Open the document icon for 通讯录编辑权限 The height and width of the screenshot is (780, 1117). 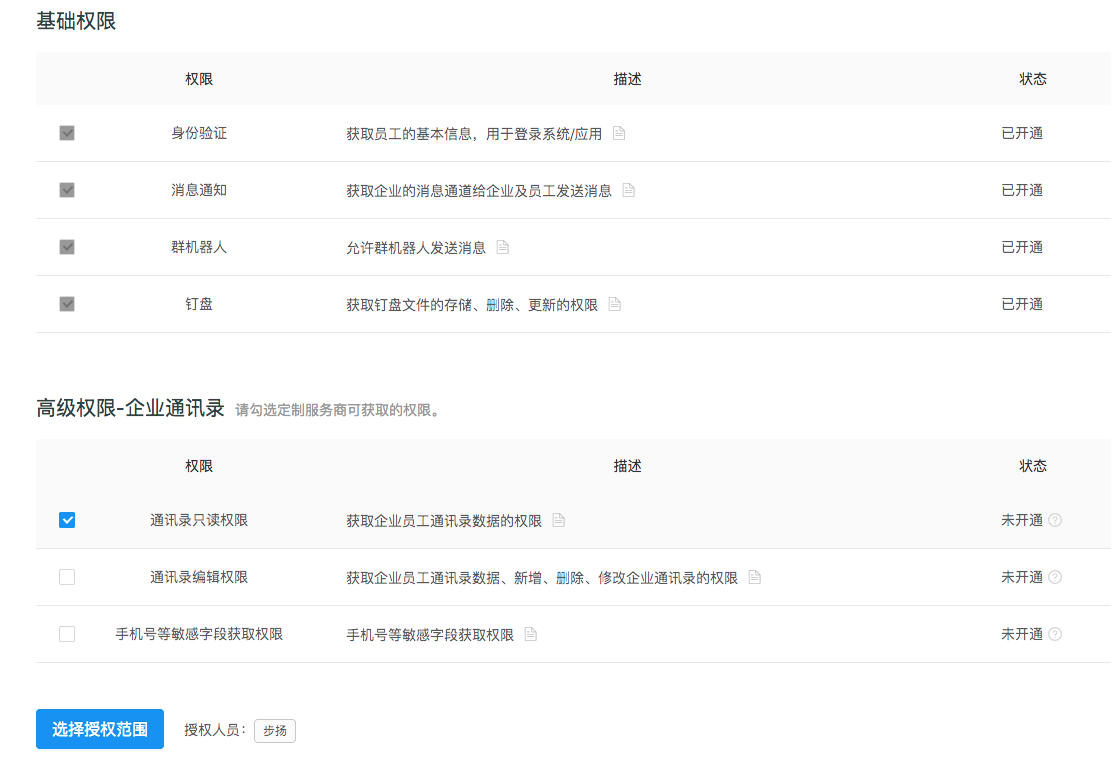[x=753, y=577]
